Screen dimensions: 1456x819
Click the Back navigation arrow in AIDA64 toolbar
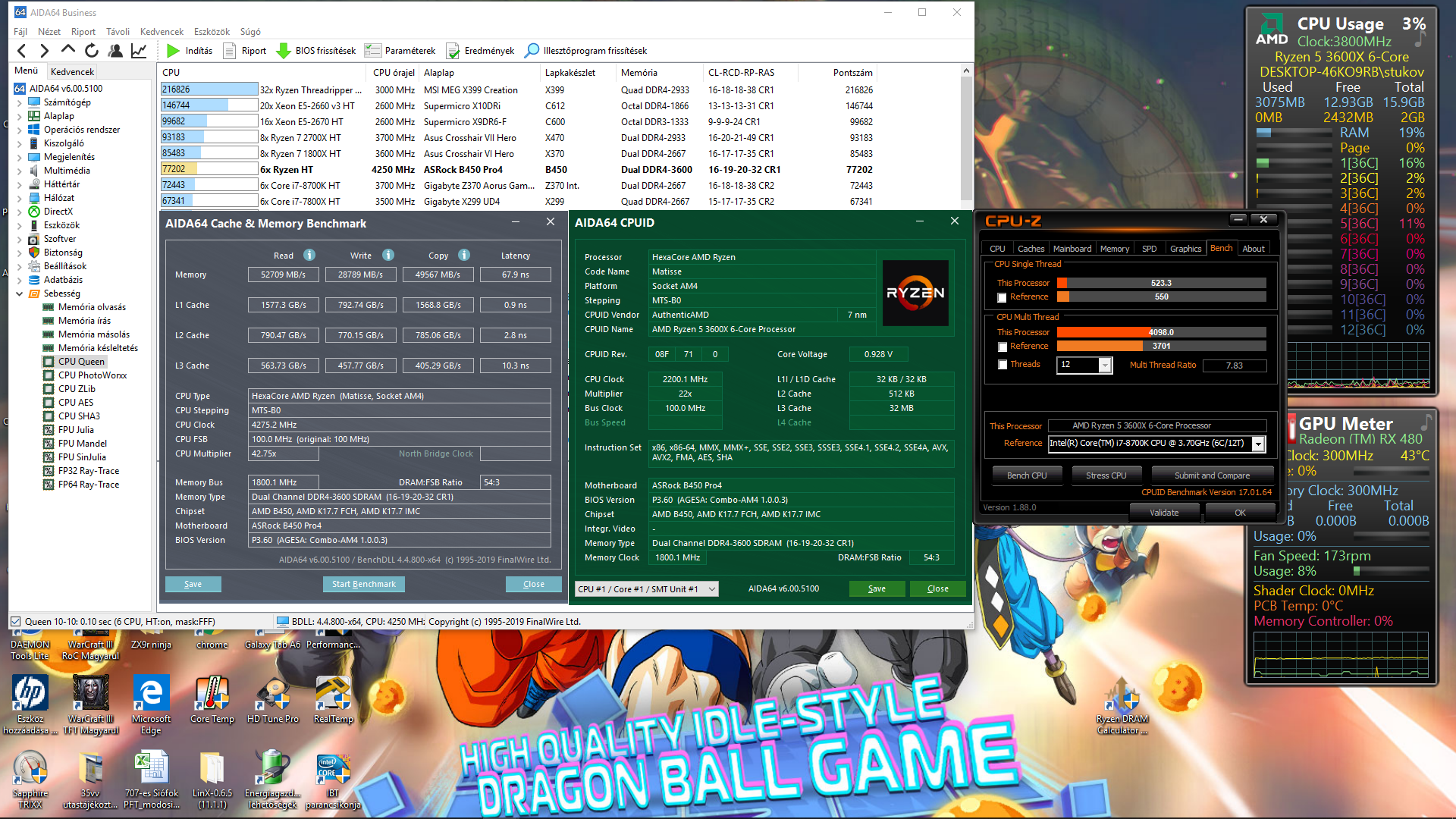(x=22, y=51)
